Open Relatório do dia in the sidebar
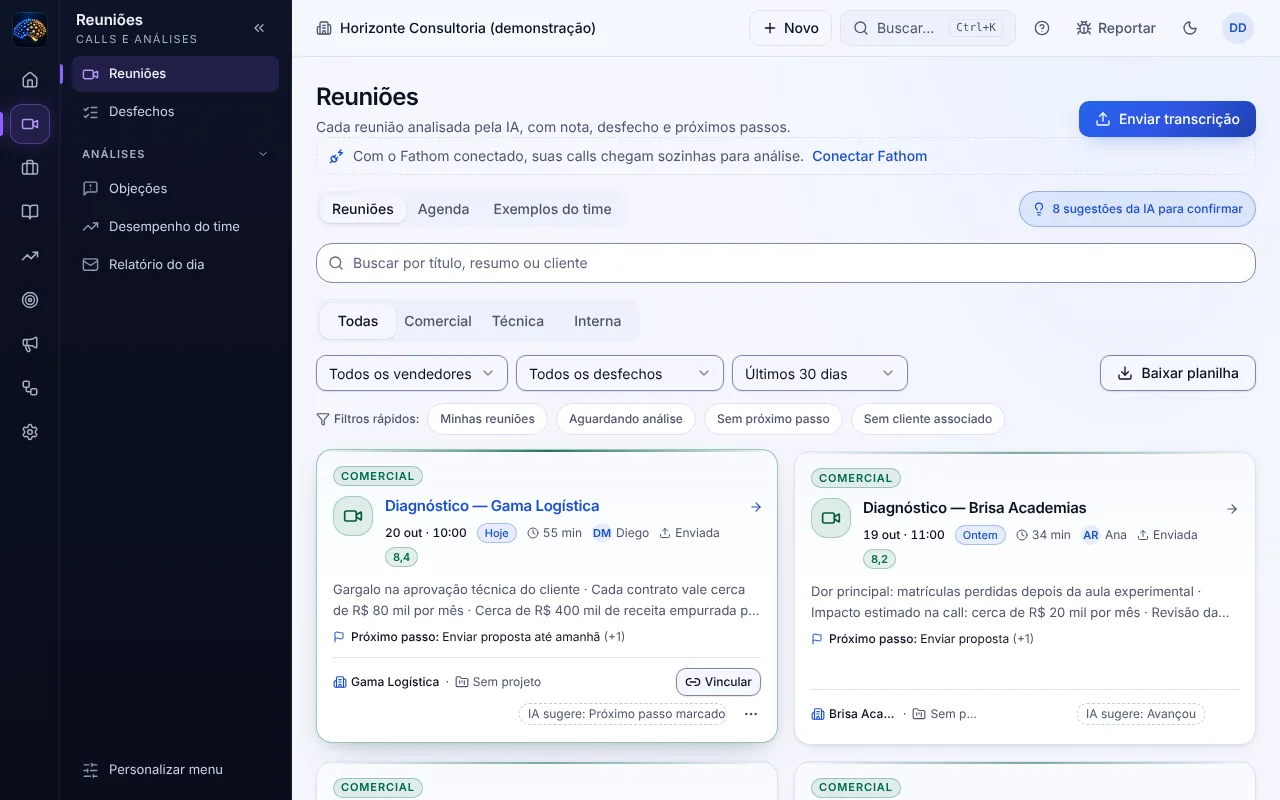The width and height of the screenshot is (1280, 800). click(175, 264)
